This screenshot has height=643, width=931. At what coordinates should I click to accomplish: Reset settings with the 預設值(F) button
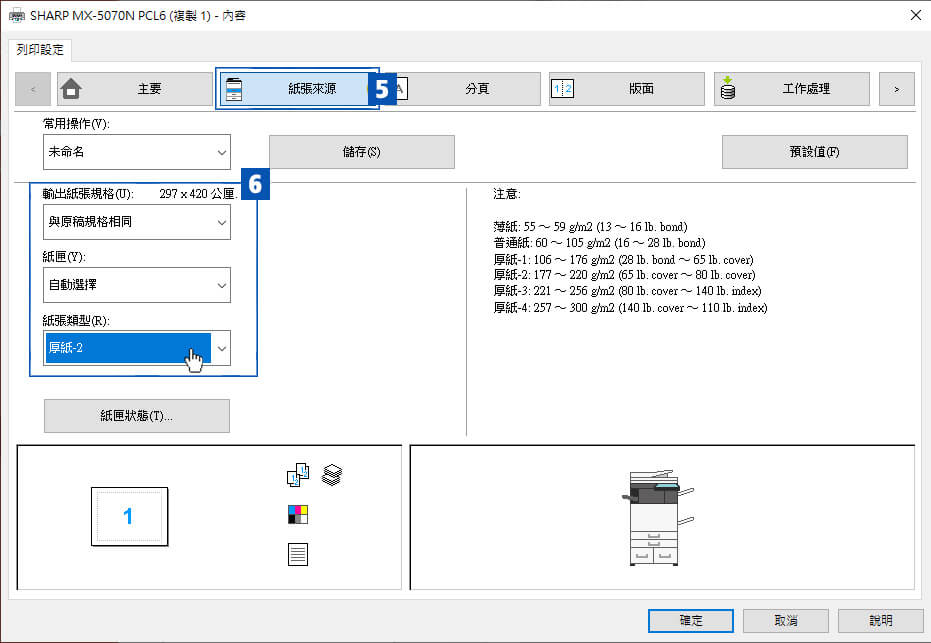point(814,152)
